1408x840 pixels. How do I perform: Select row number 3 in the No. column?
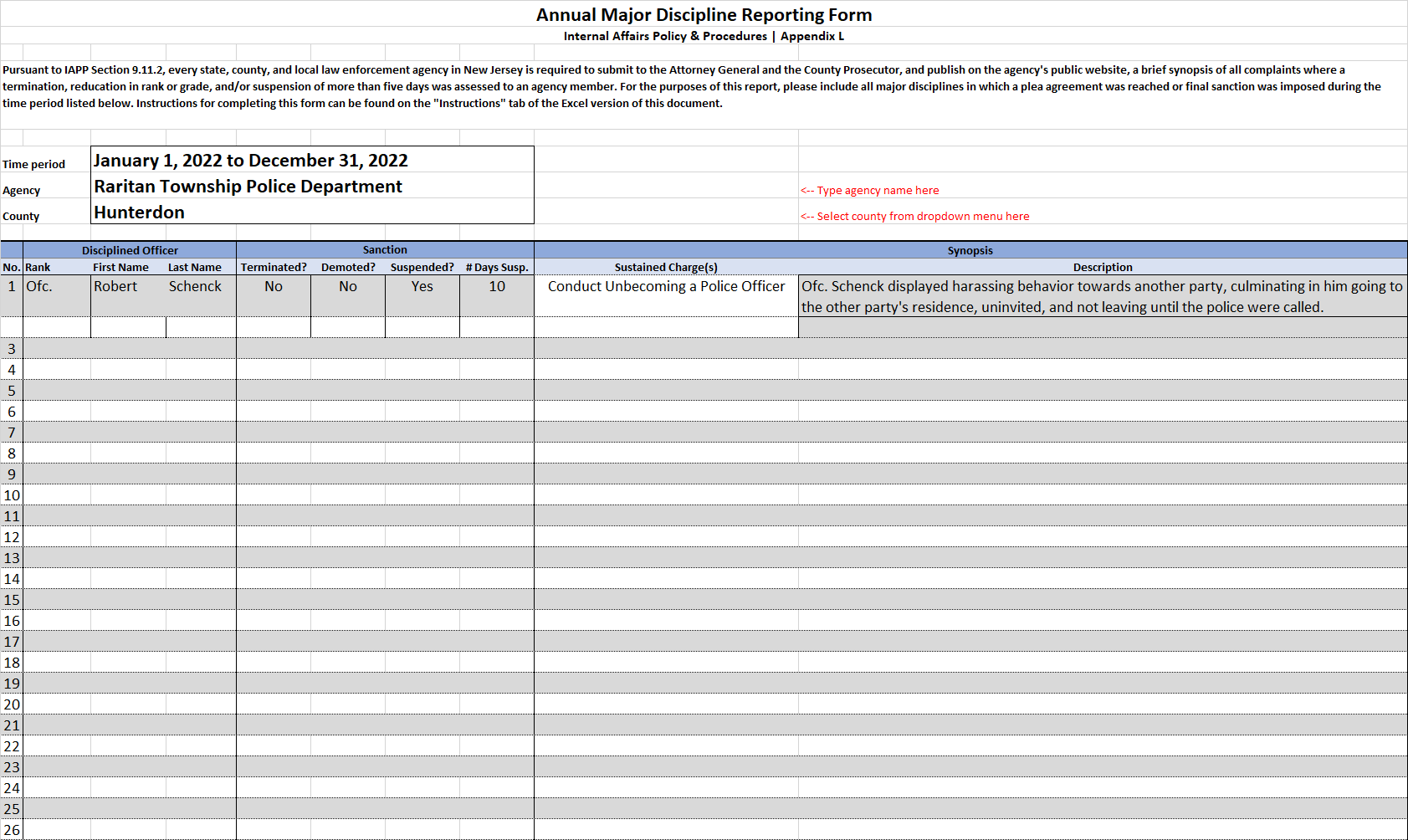pos(12,348)
